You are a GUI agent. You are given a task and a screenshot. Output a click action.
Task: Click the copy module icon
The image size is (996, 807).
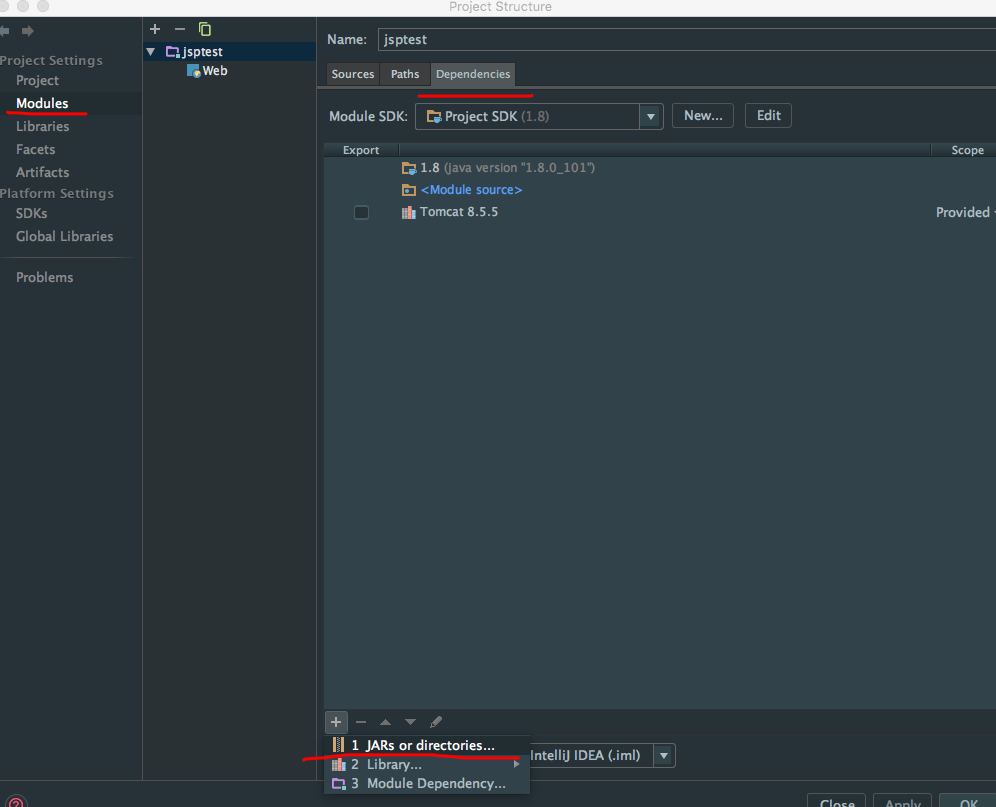pos(205,29)
